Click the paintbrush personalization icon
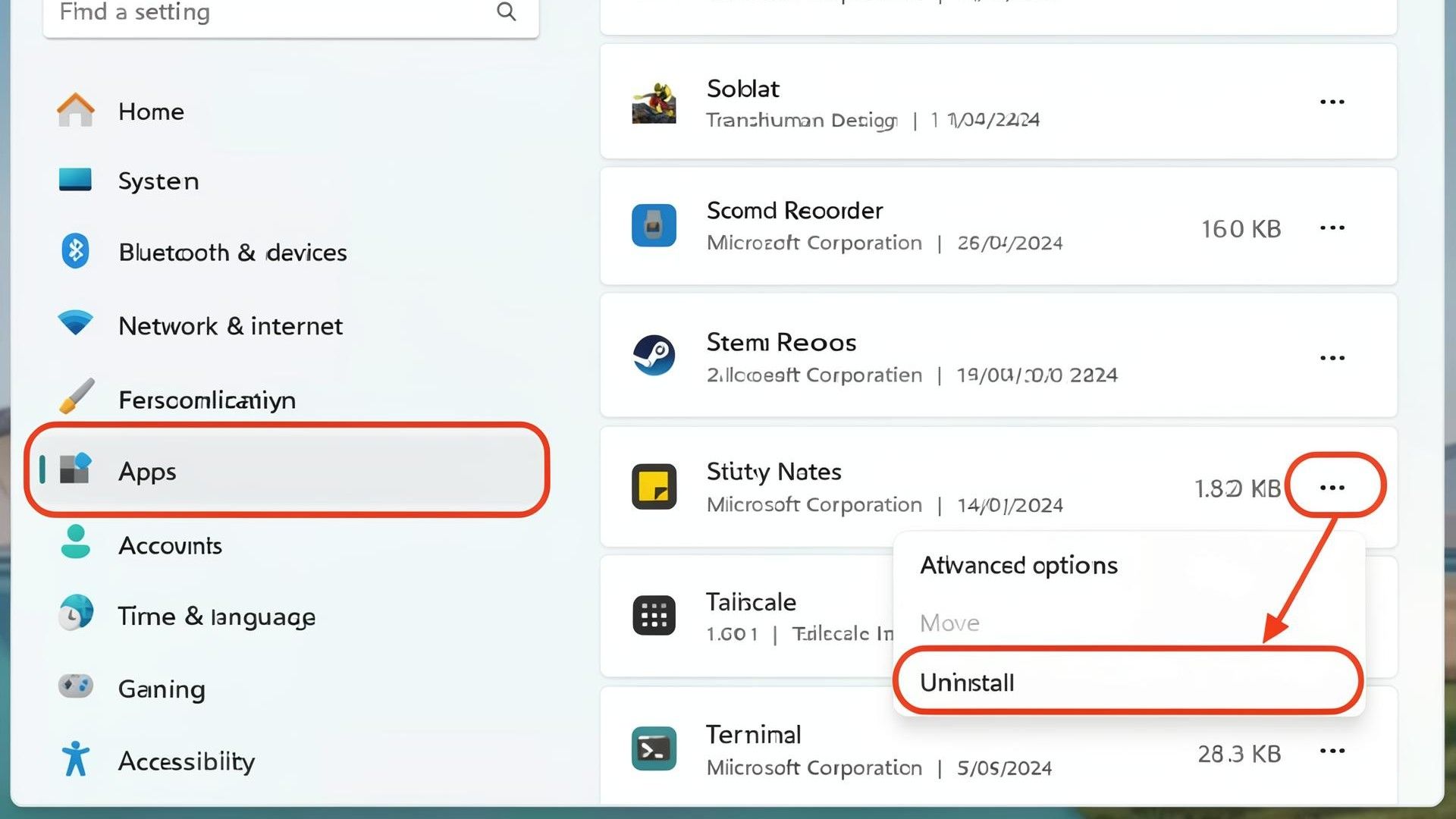Screen dimensions: 1456x819 [x=76, y=396]
